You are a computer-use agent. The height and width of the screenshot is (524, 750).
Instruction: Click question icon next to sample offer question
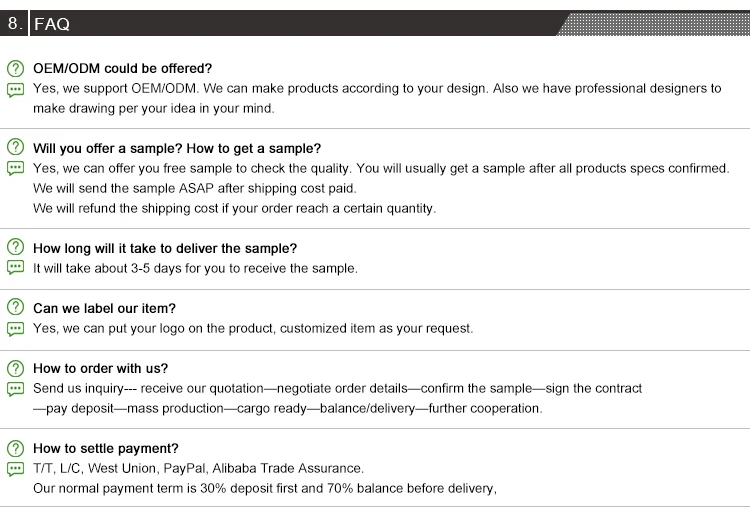[x=15, y=149]
